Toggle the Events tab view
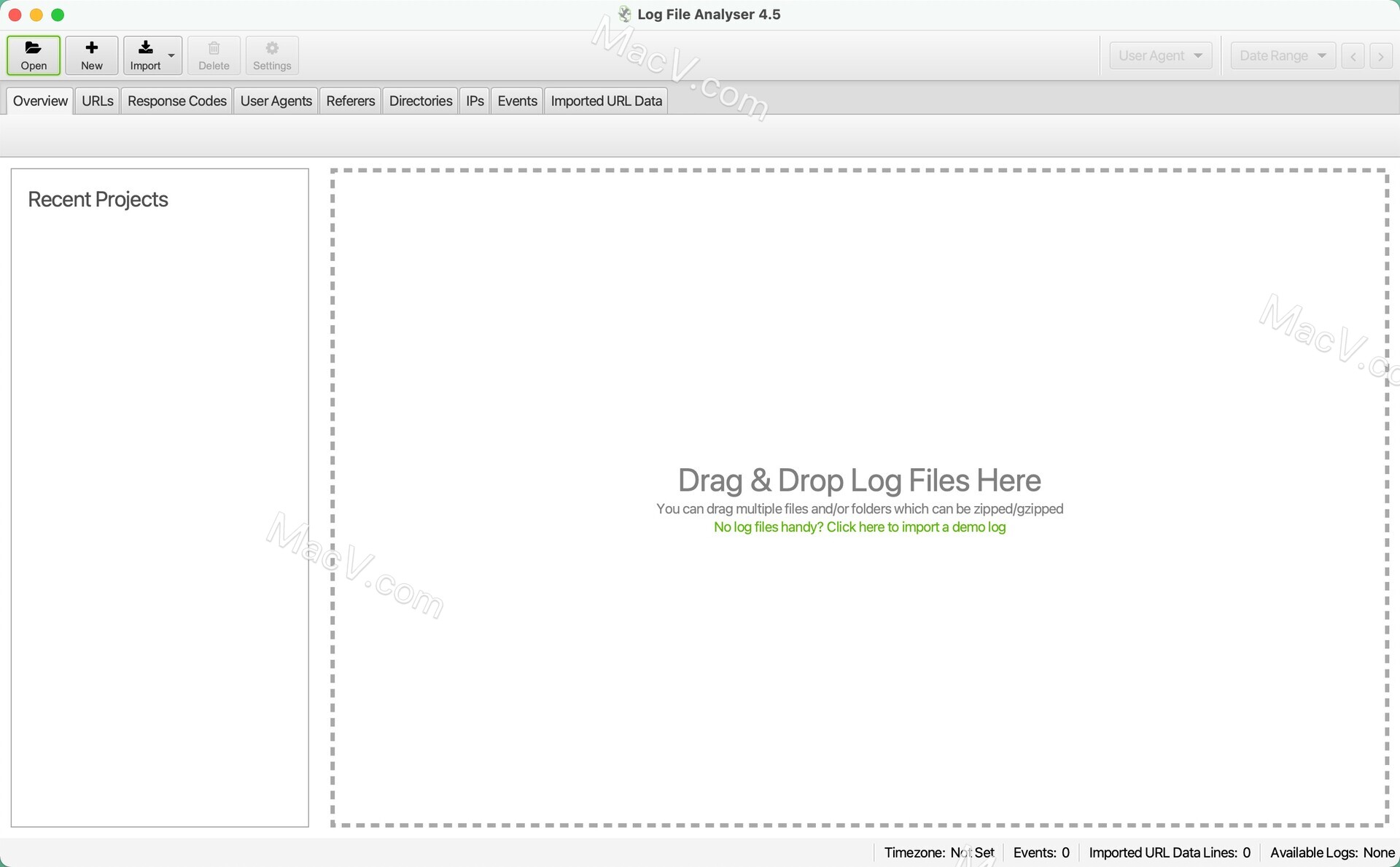 (x=517, y=100)
